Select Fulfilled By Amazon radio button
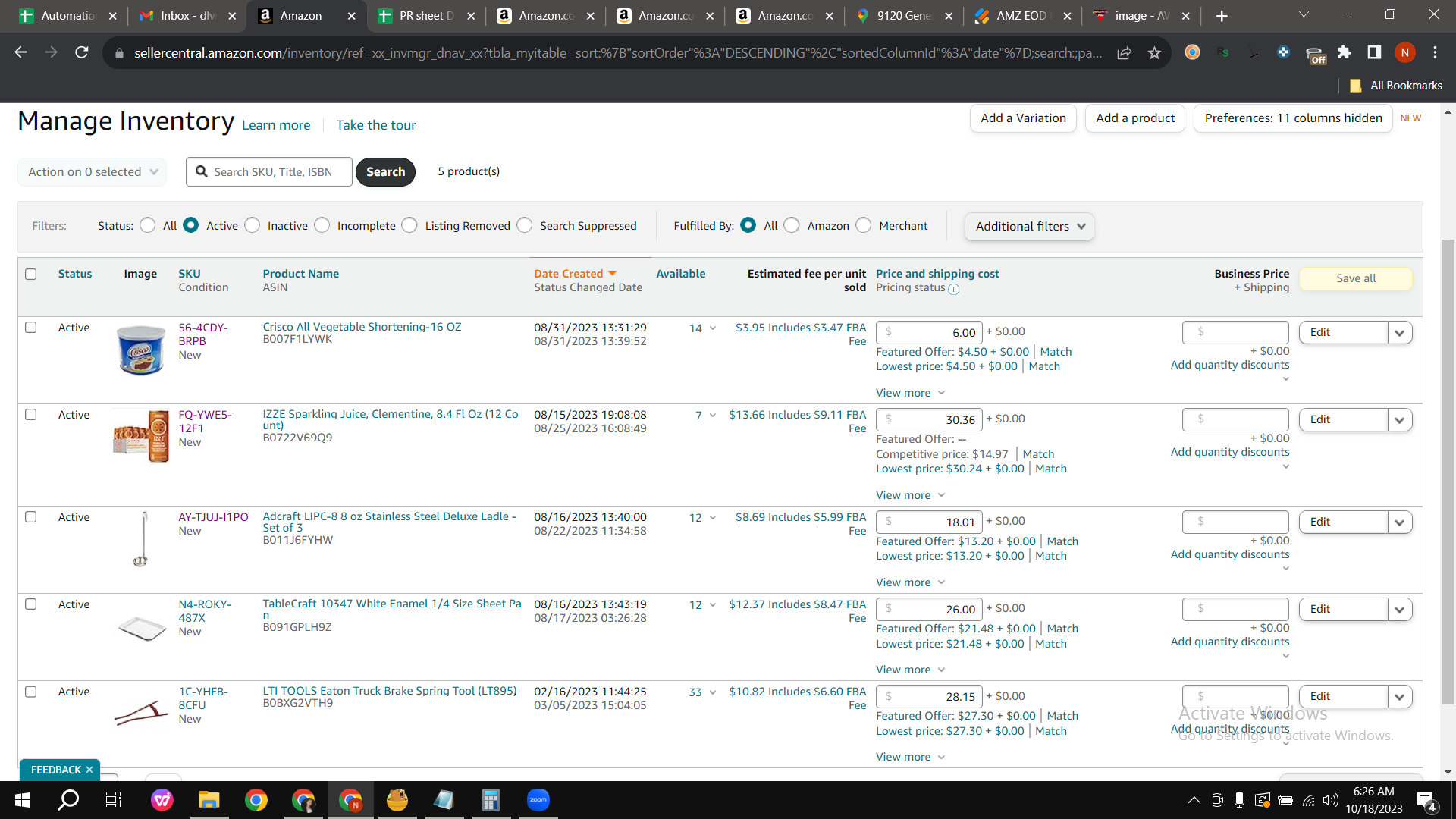The width and height of the screenshot is (1456, 819). [792, 225]
